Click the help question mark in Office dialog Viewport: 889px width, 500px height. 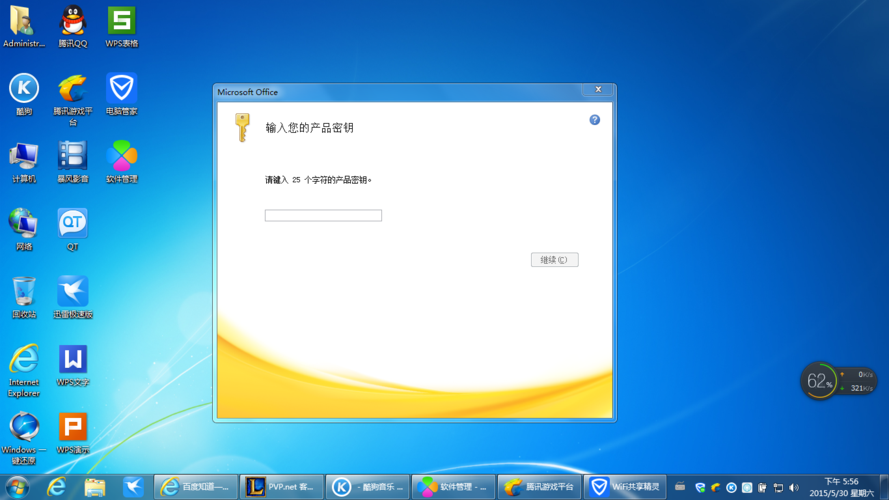click(594, 120)
